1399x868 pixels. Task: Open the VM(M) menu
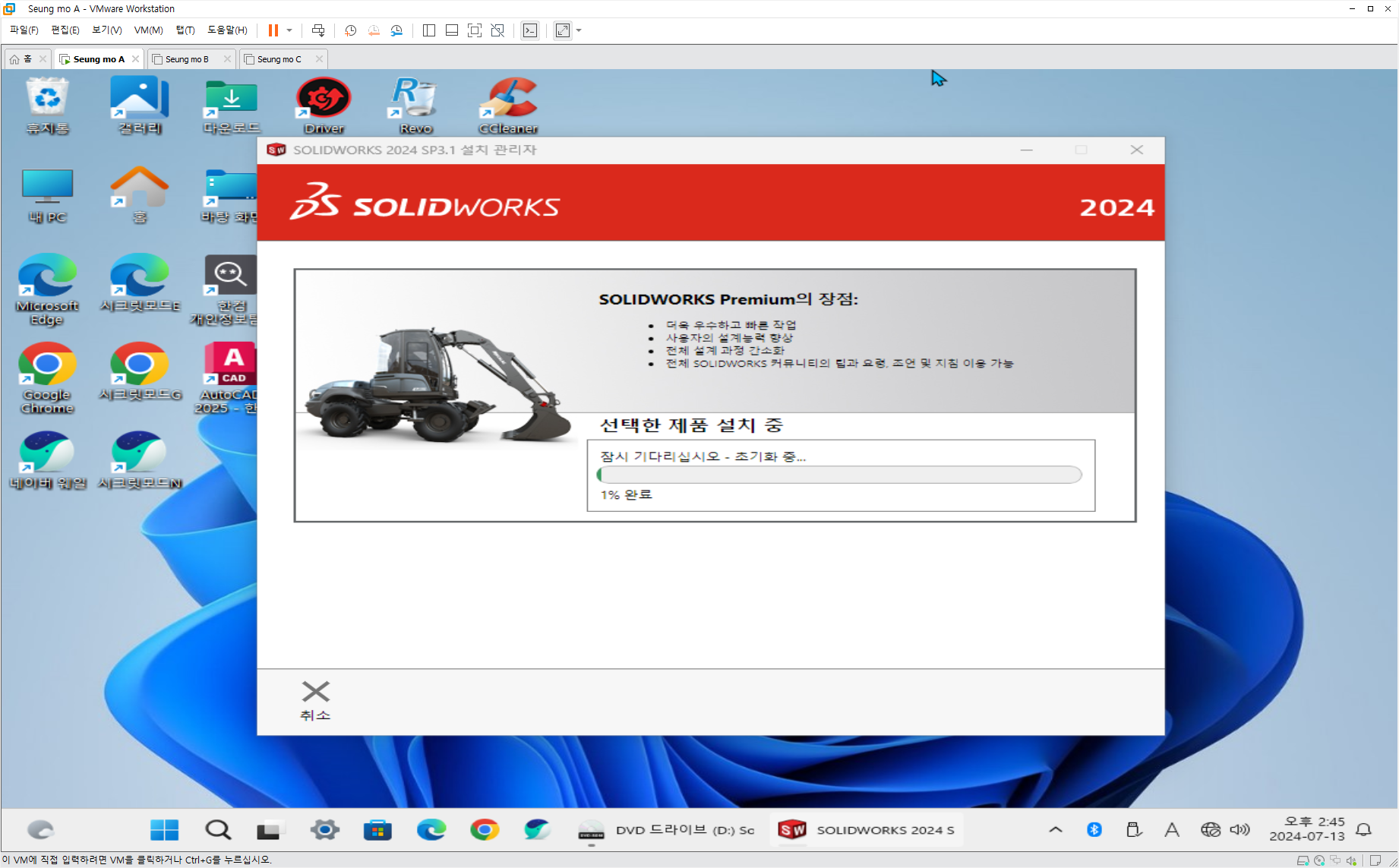click(148, 30)
